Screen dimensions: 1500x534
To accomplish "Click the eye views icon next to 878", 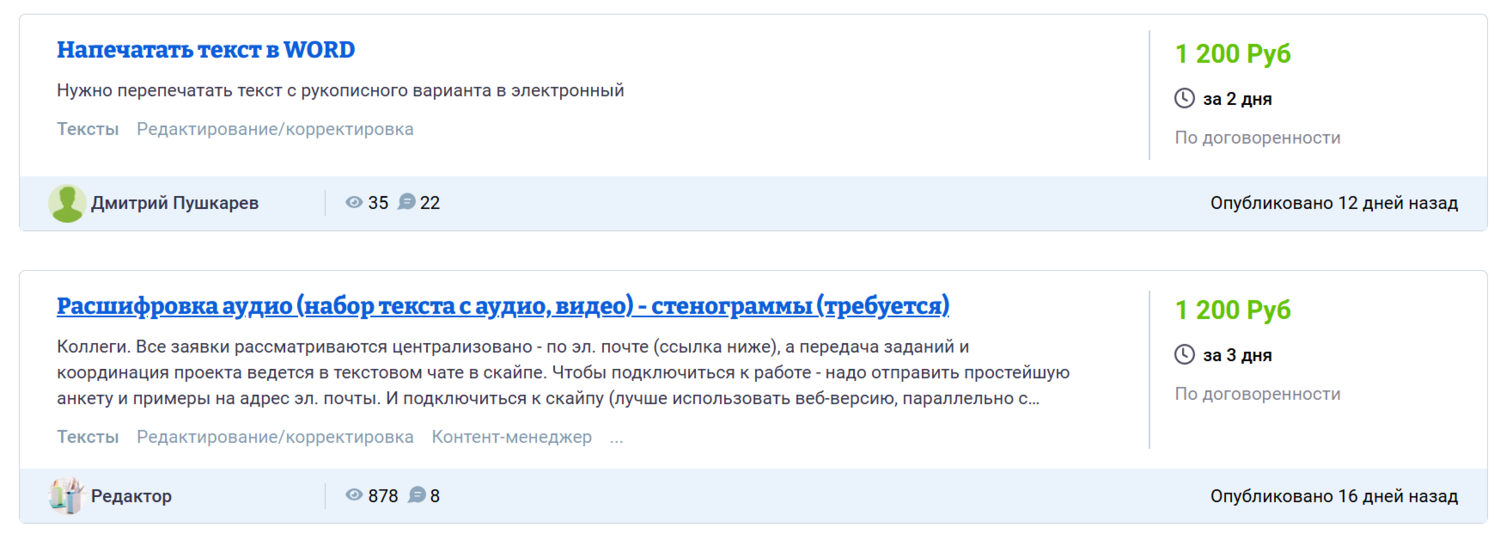I will pos(354,495).
